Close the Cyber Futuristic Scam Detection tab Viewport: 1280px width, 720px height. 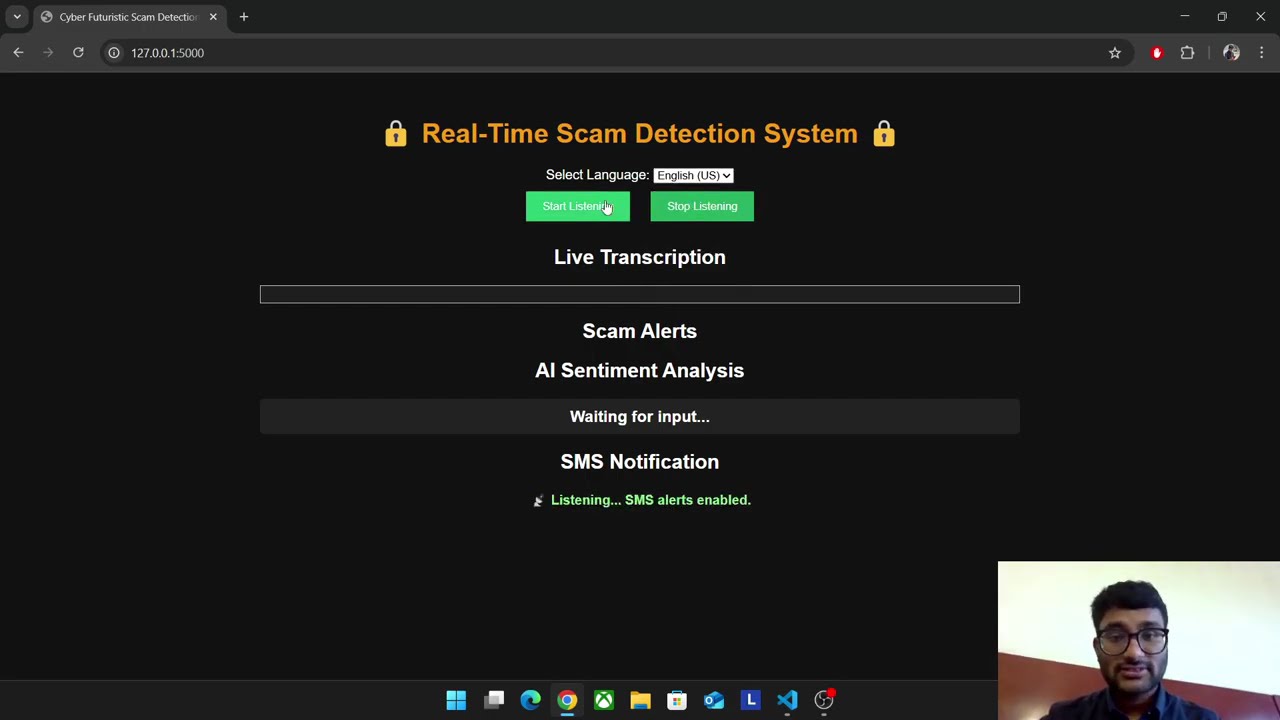click(x=213, y=17)
